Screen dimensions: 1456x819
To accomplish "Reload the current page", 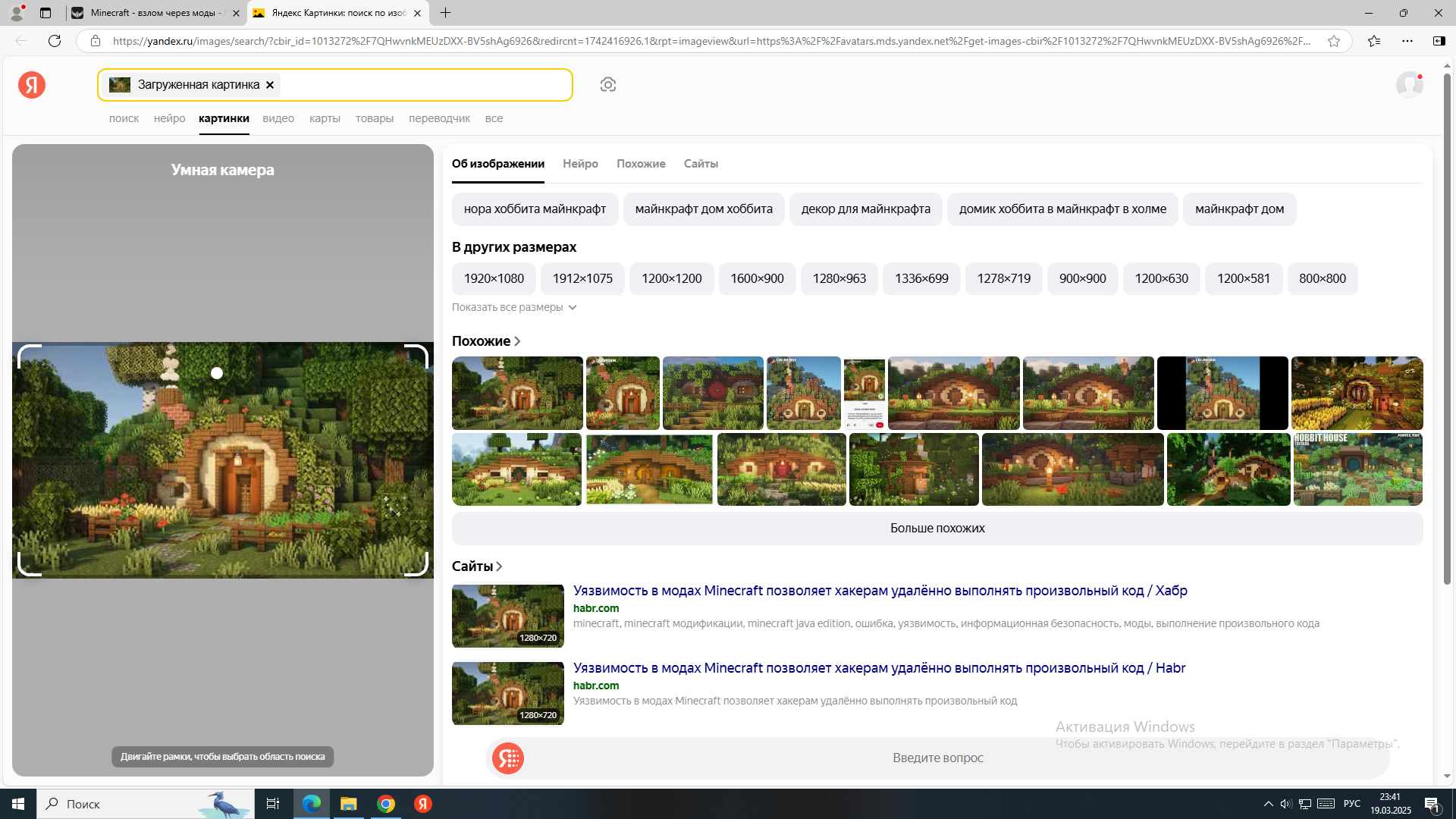I will [x=55, y=41].
